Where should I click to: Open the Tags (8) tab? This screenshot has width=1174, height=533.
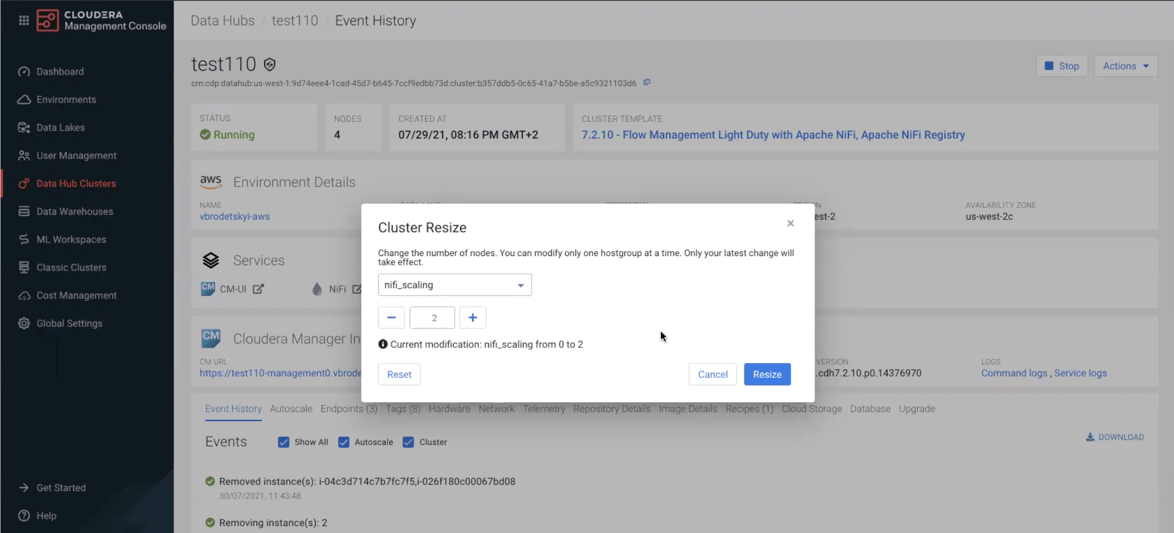coord(404,409)
